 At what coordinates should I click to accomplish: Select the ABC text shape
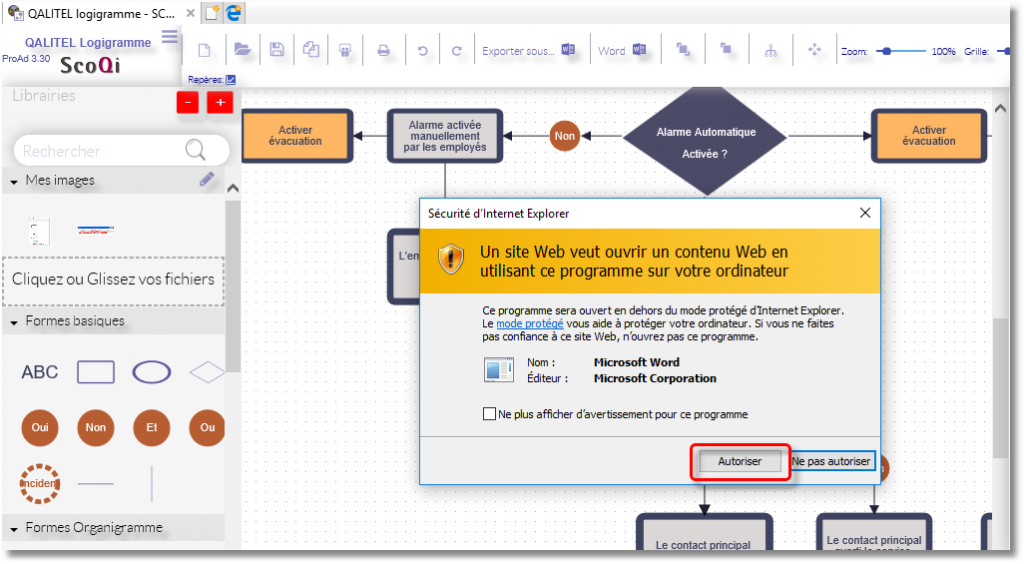(x=40, y=372)
